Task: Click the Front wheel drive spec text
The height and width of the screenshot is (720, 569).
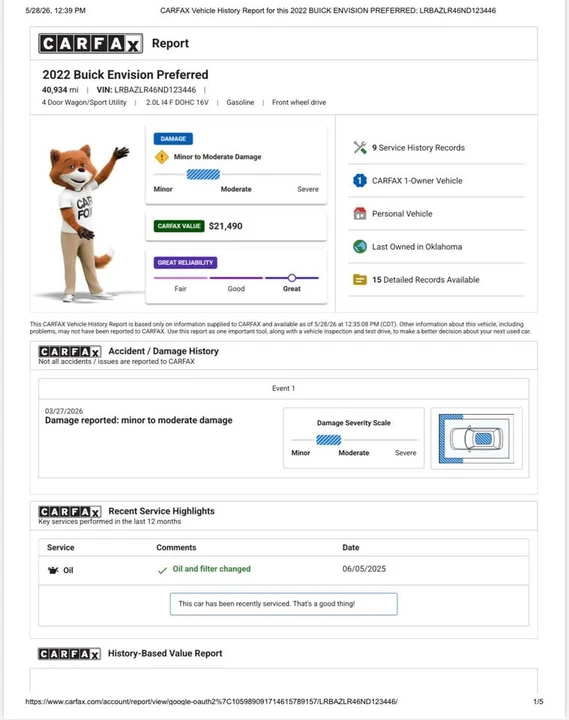Action: coord(299,102)
